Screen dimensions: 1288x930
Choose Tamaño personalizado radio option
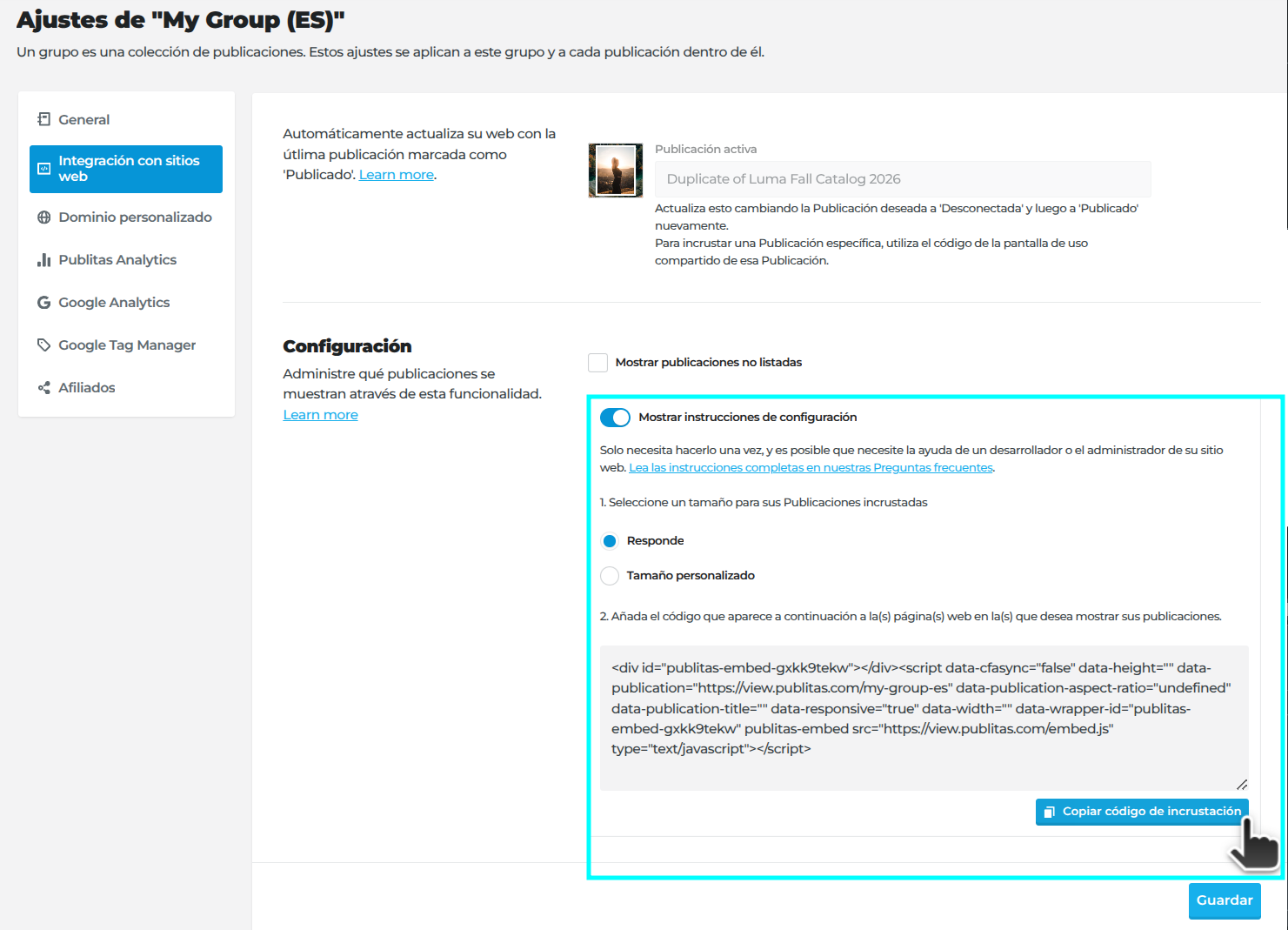pyautogui.click(x=610, y=576)
